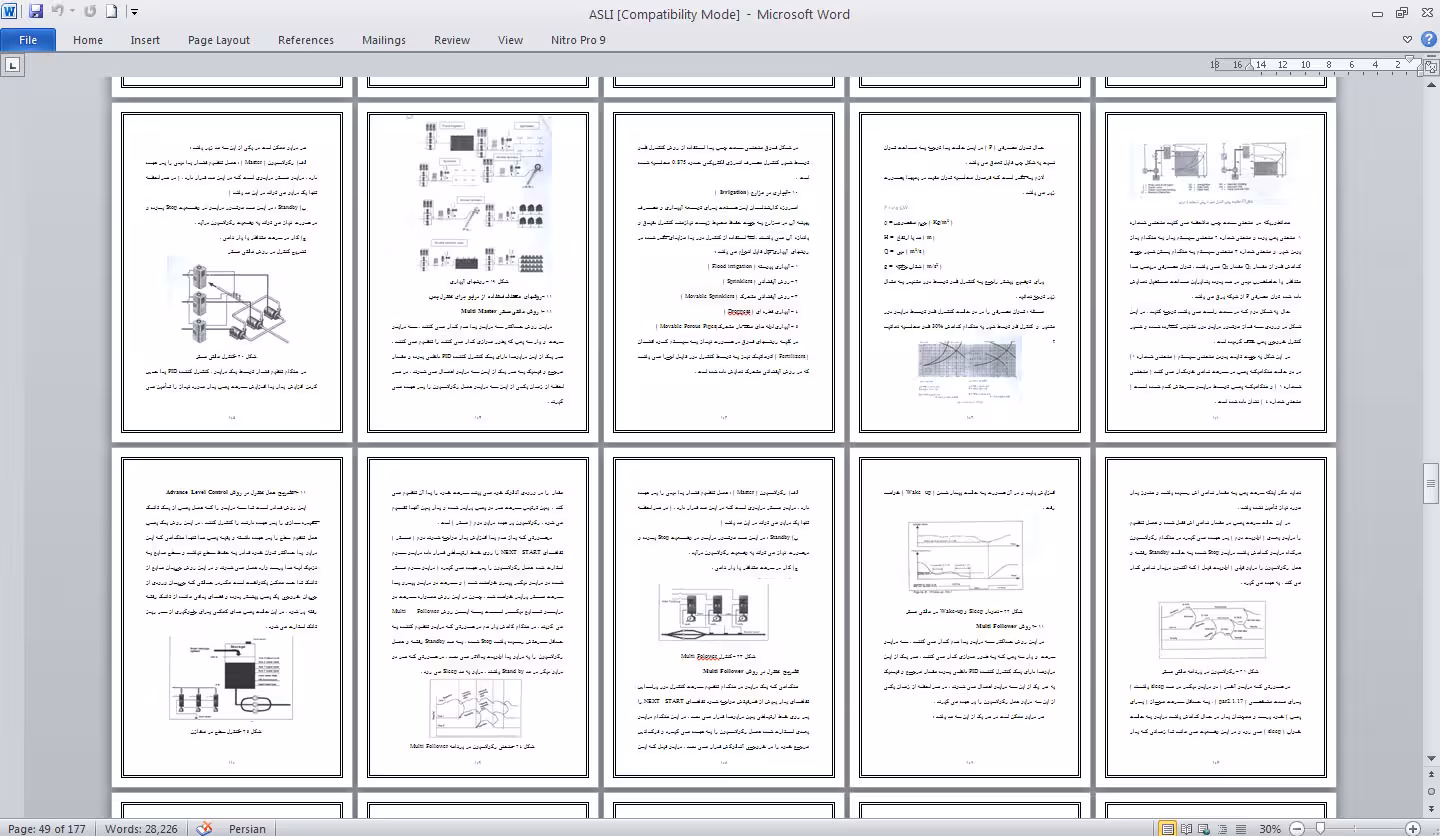Click the proofing errors icon in the status bar

pos(205,828)
